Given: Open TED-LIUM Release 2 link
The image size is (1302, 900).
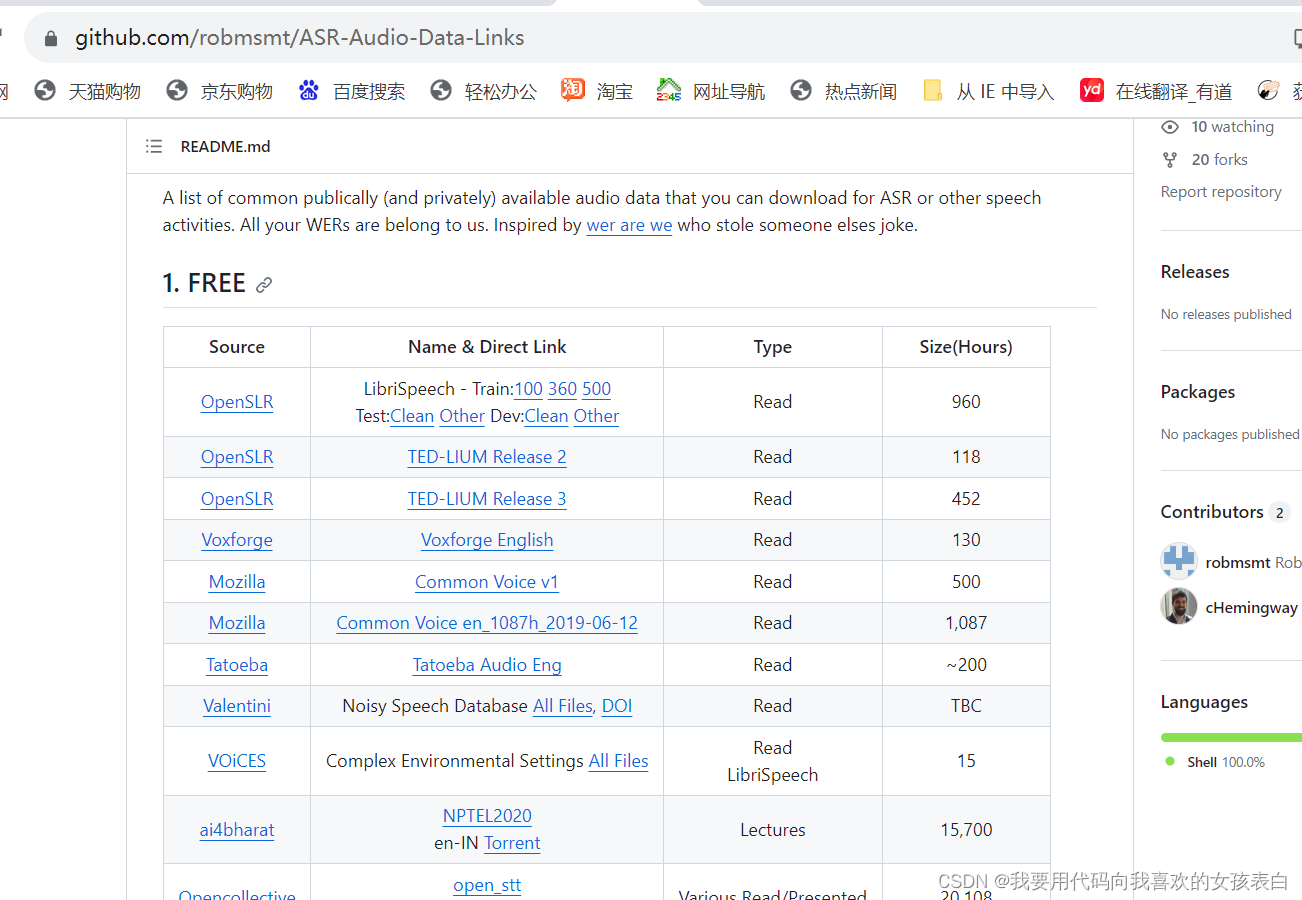Looking at the screenshot, I should pyautogui.click(x=487, y=457).
